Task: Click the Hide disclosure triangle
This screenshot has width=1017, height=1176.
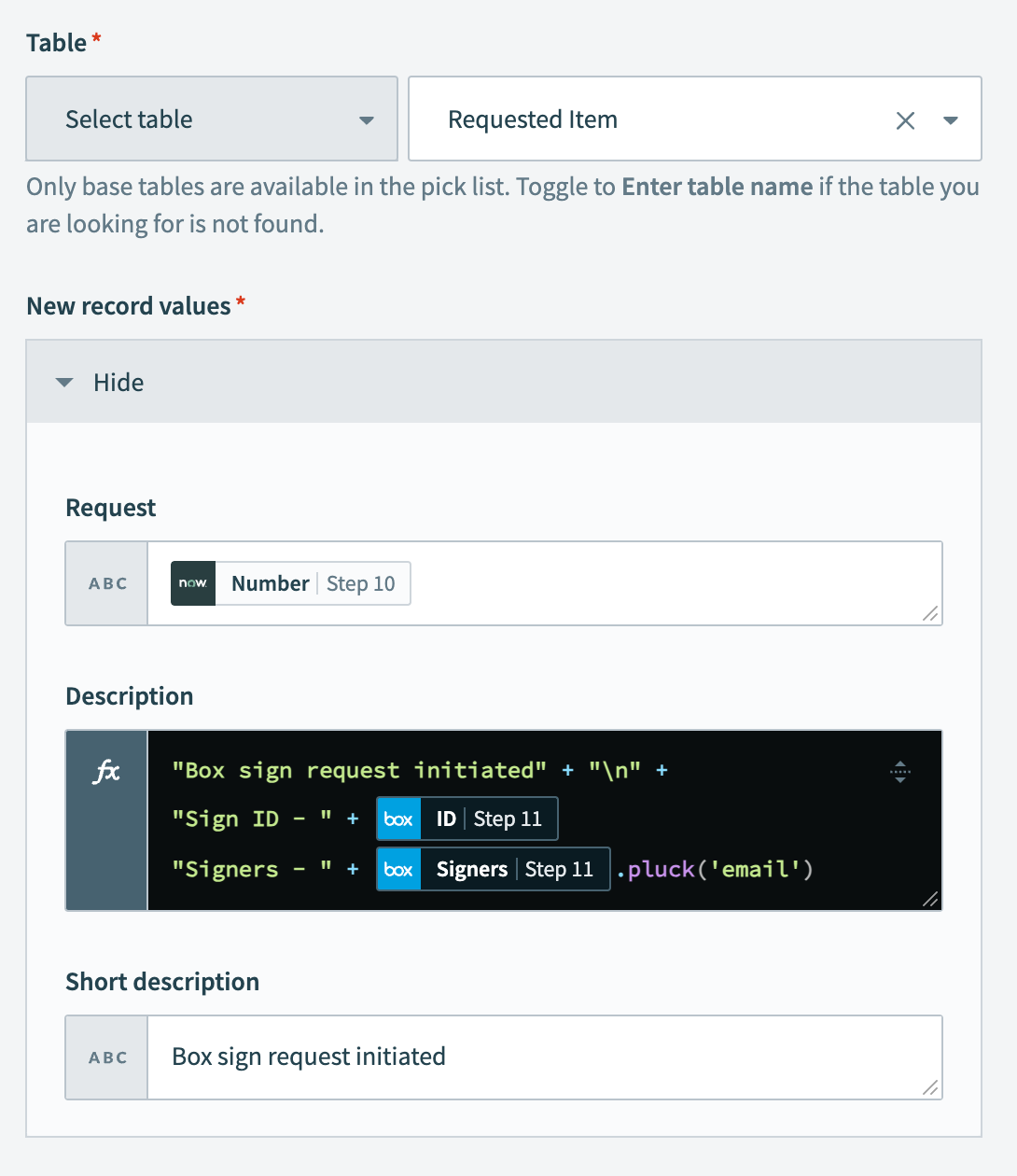Action: [63, 382]
